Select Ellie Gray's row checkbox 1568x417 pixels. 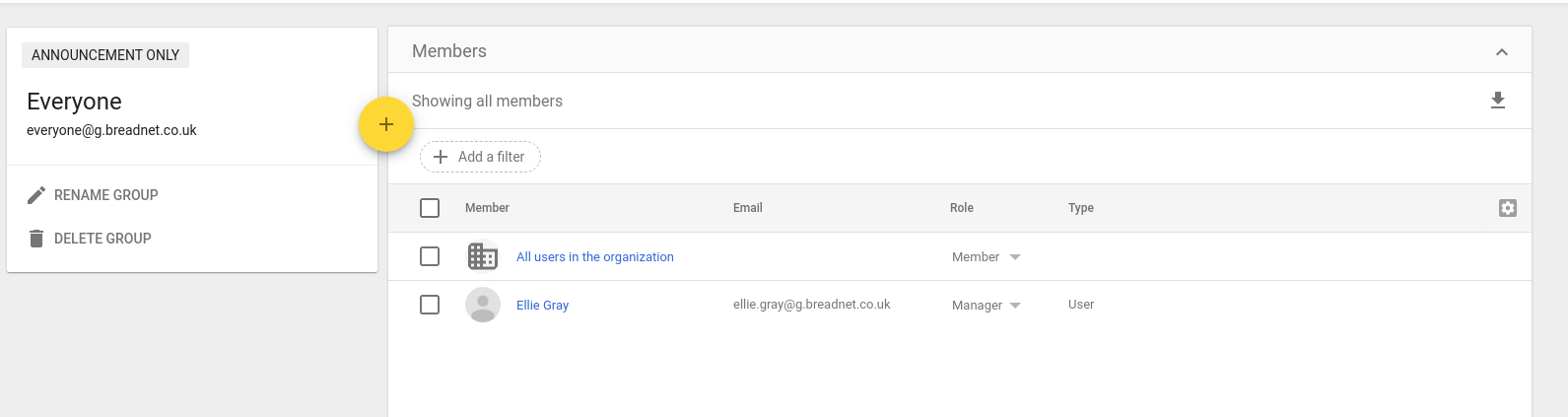pyautogui.click(x=430, y=305)
